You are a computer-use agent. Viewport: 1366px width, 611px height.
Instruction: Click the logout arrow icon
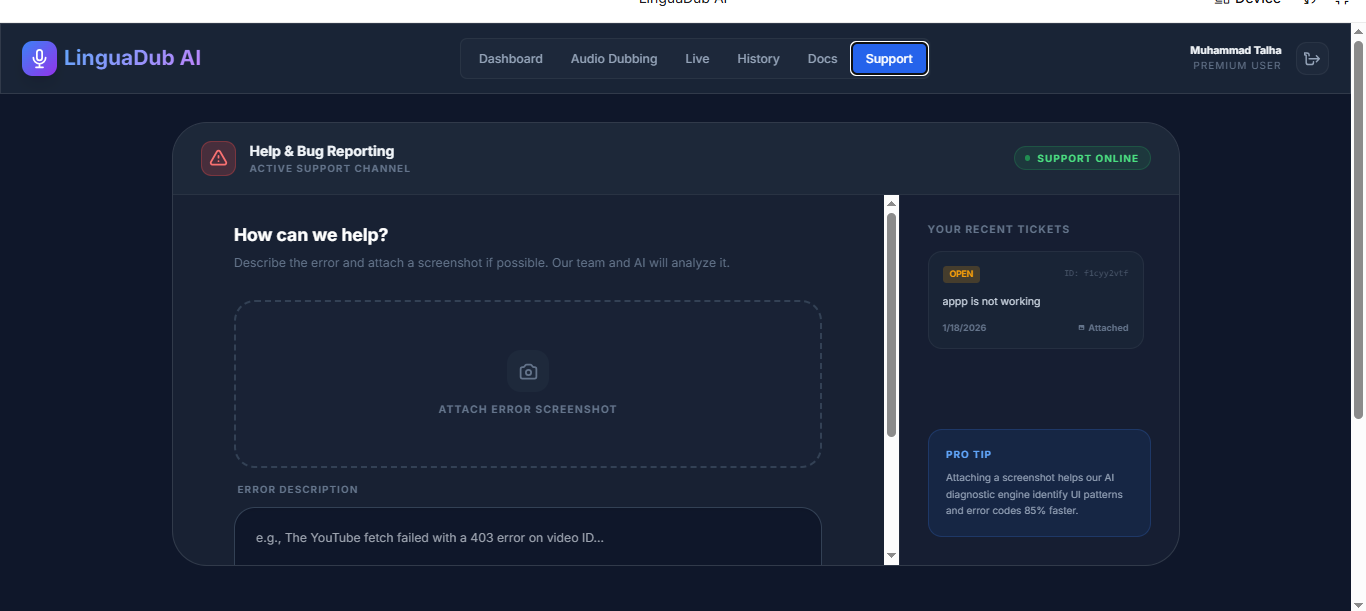1312,58
